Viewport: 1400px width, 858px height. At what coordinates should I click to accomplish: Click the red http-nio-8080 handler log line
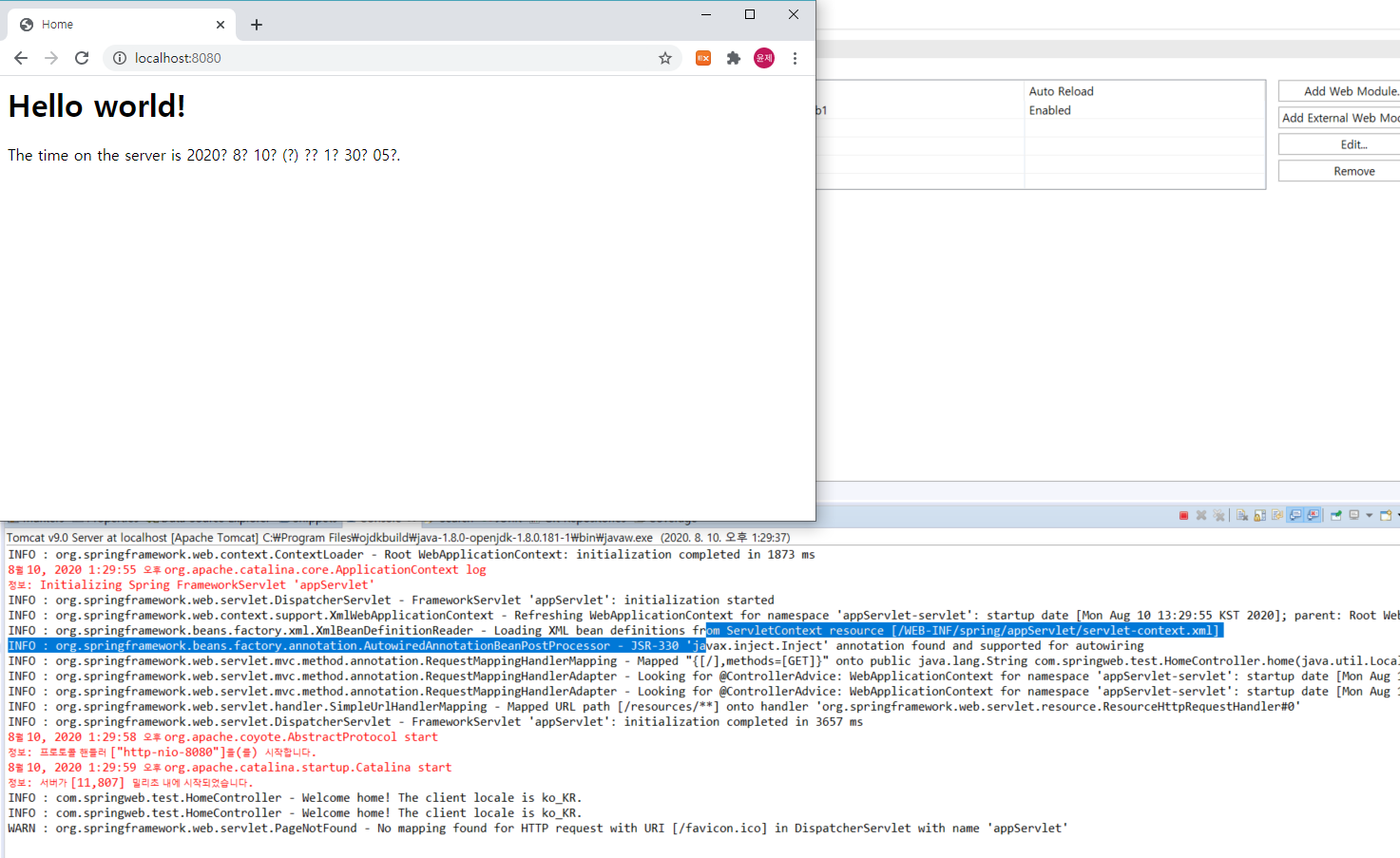pyautogui.click(x=162, y=753)
